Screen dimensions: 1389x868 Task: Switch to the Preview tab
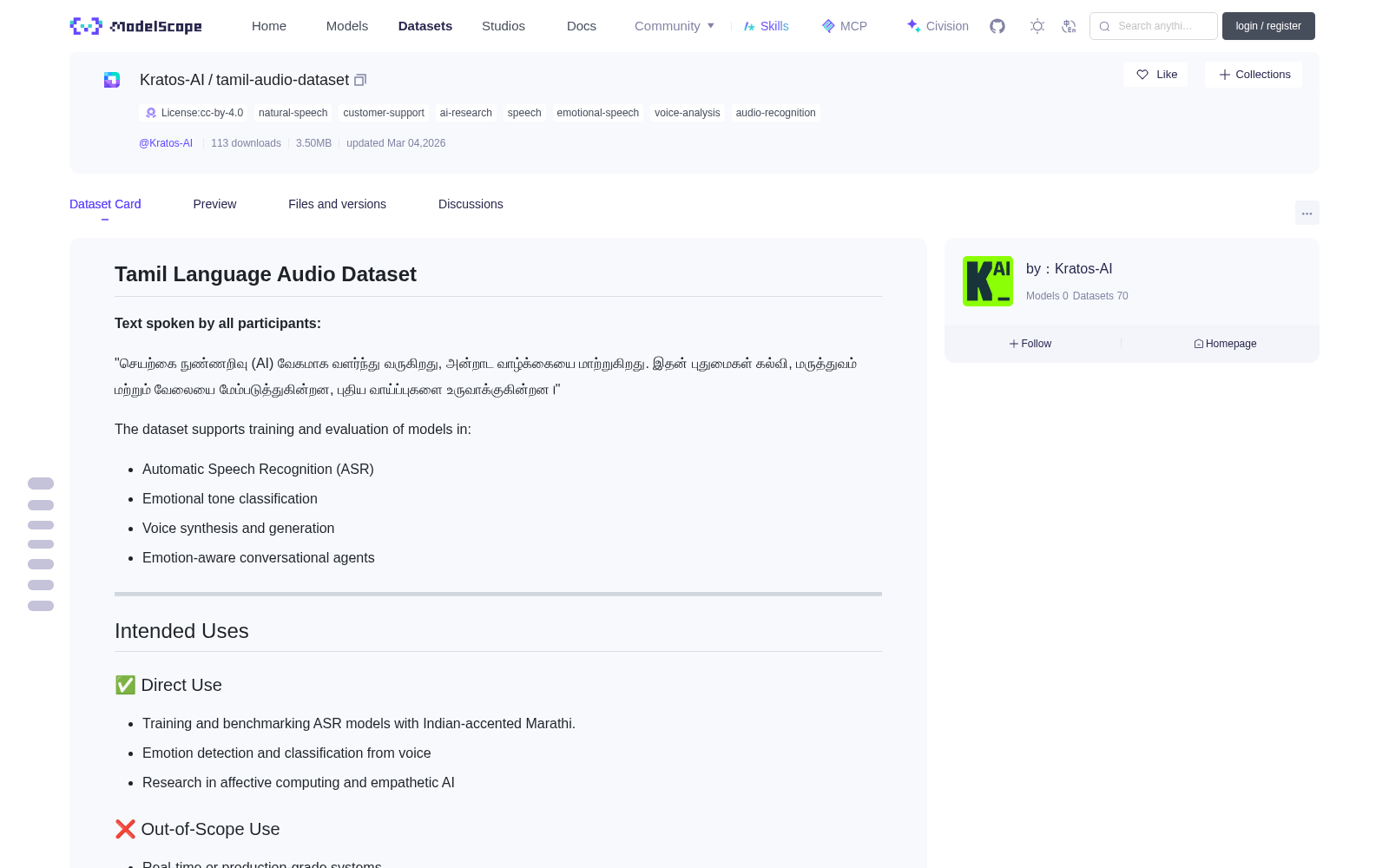coord(214,204)
